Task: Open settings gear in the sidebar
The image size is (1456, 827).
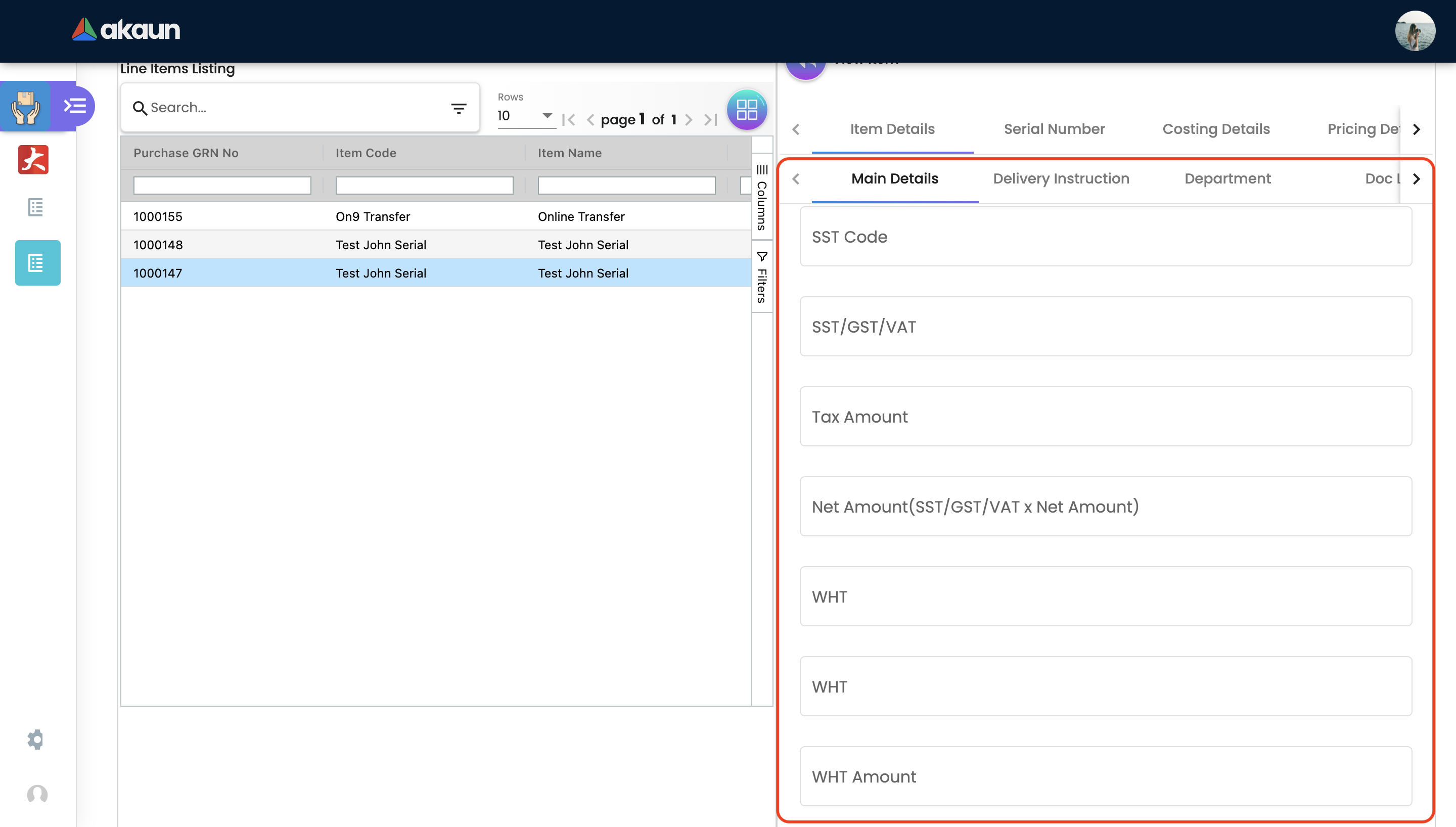Action: click(x=36, y=739)
